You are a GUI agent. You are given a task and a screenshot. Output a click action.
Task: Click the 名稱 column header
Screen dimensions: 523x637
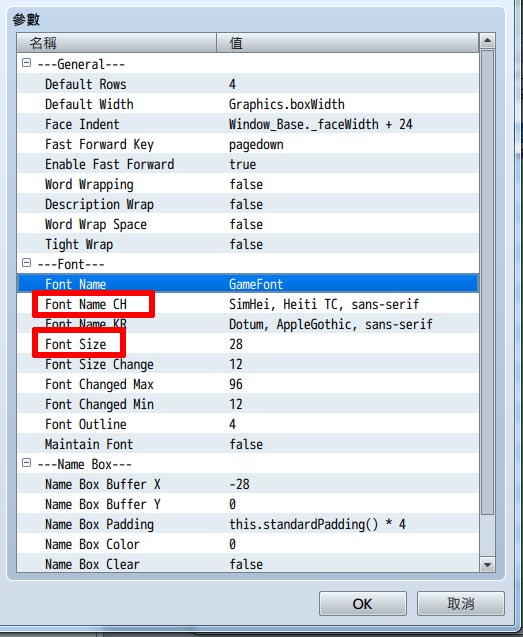(x=116, y=43)
